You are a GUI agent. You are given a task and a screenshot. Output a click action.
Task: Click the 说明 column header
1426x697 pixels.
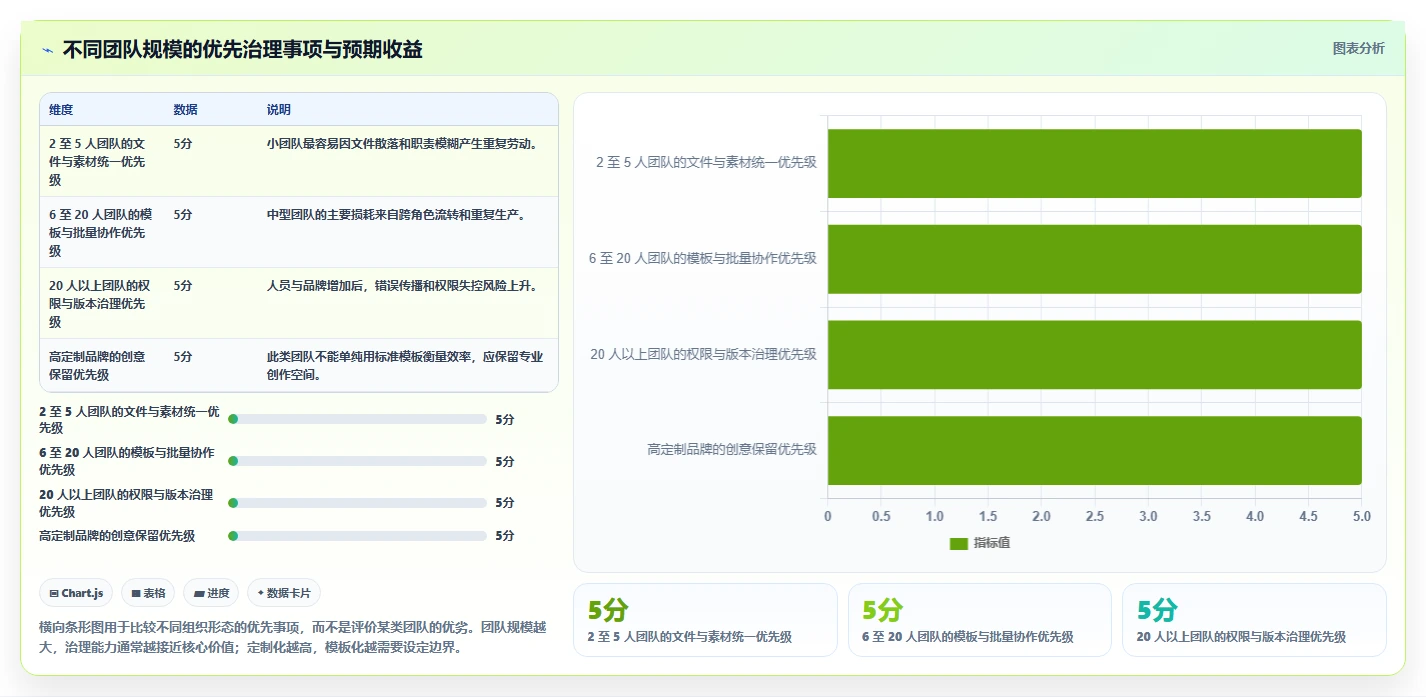point(278,110)
